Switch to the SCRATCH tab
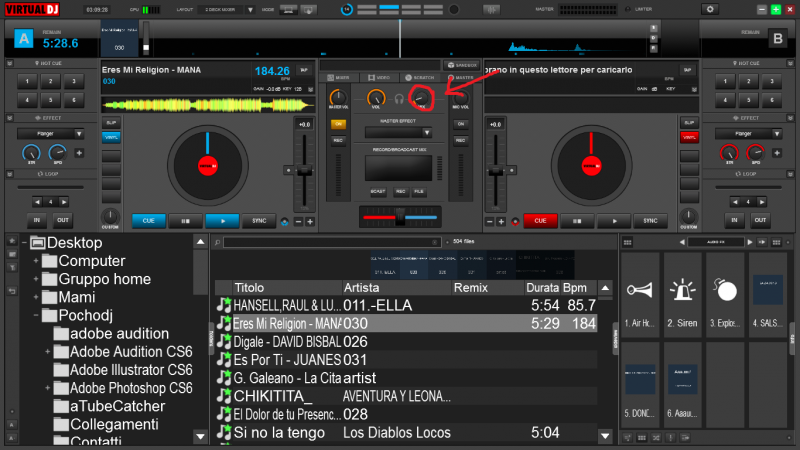Viewport: 800px width, 450px height. [x=419, y=78]
